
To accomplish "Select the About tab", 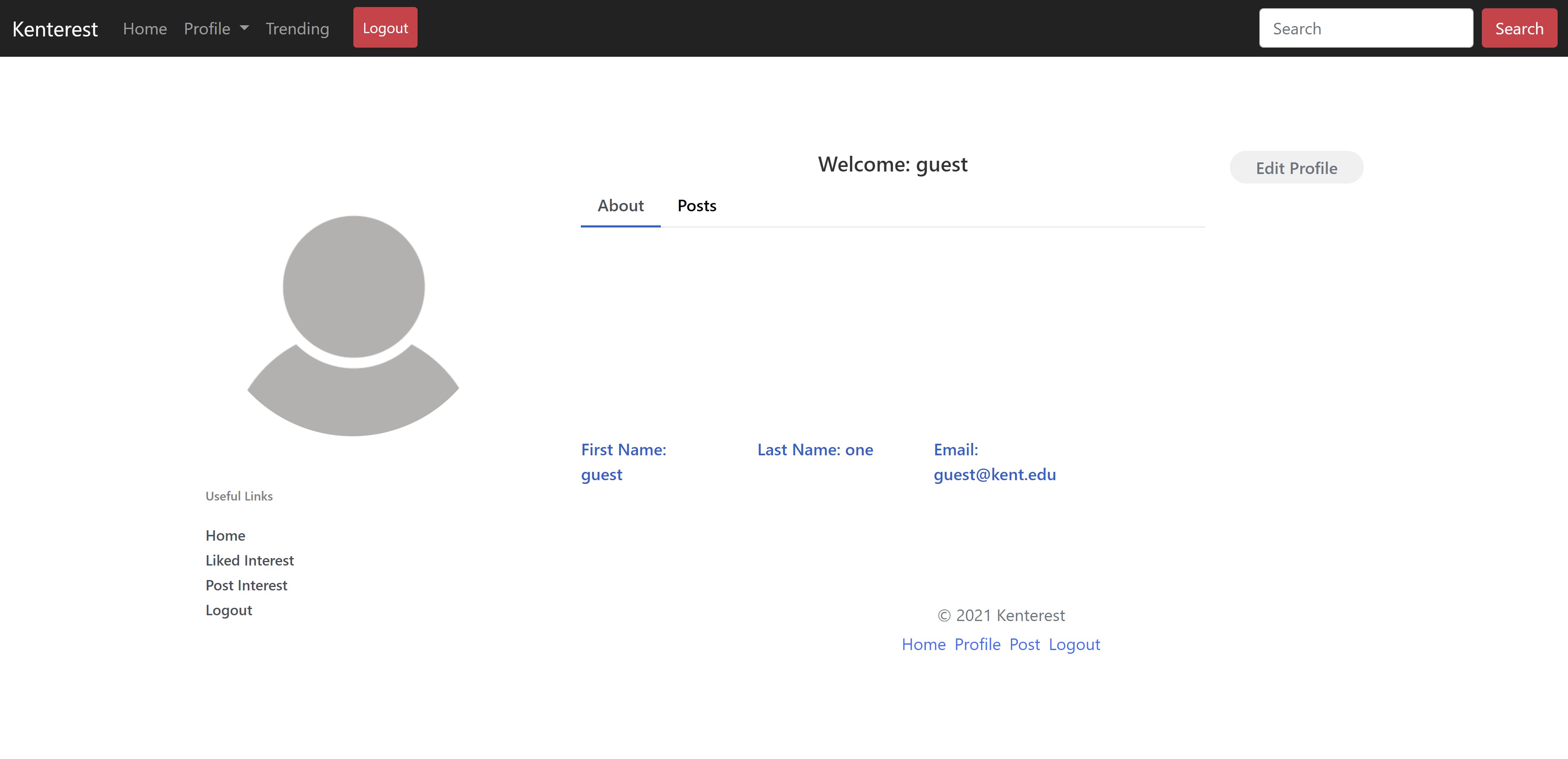I will [620, 206].
